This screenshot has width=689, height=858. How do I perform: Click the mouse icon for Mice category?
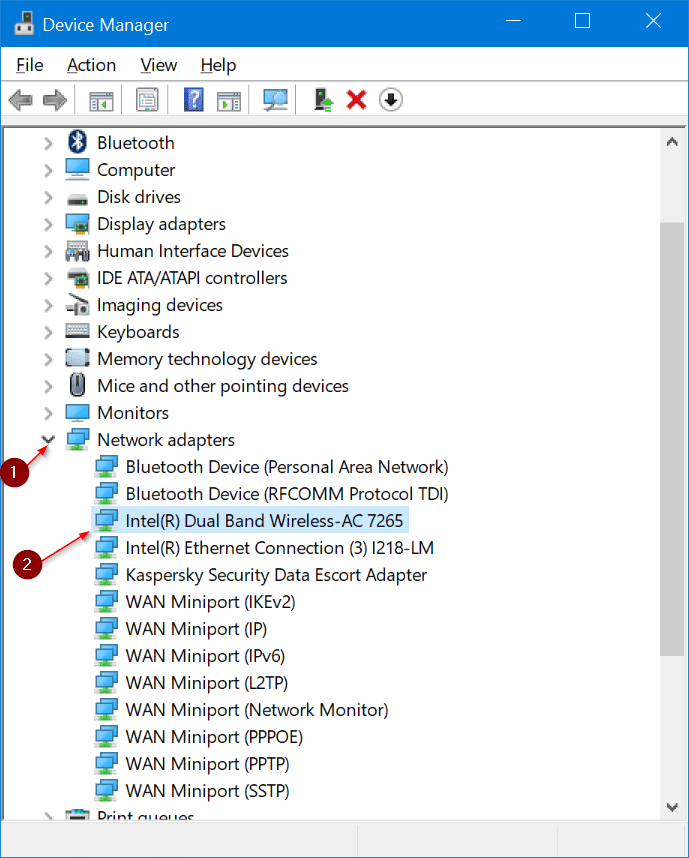(77, 385)
